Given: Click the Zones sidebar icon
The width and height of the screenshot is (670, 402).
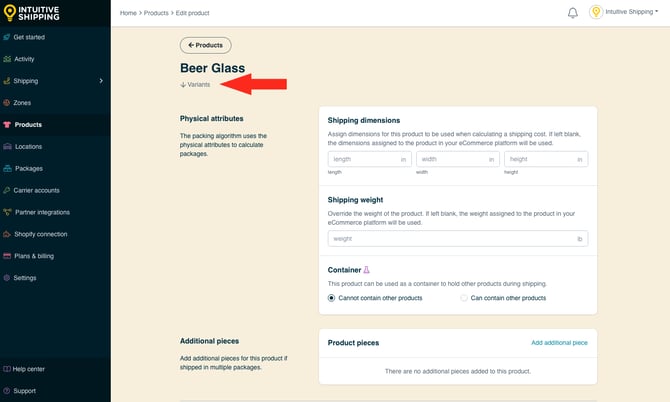Looking at the screenshot, I should click(x=8, y=102).
